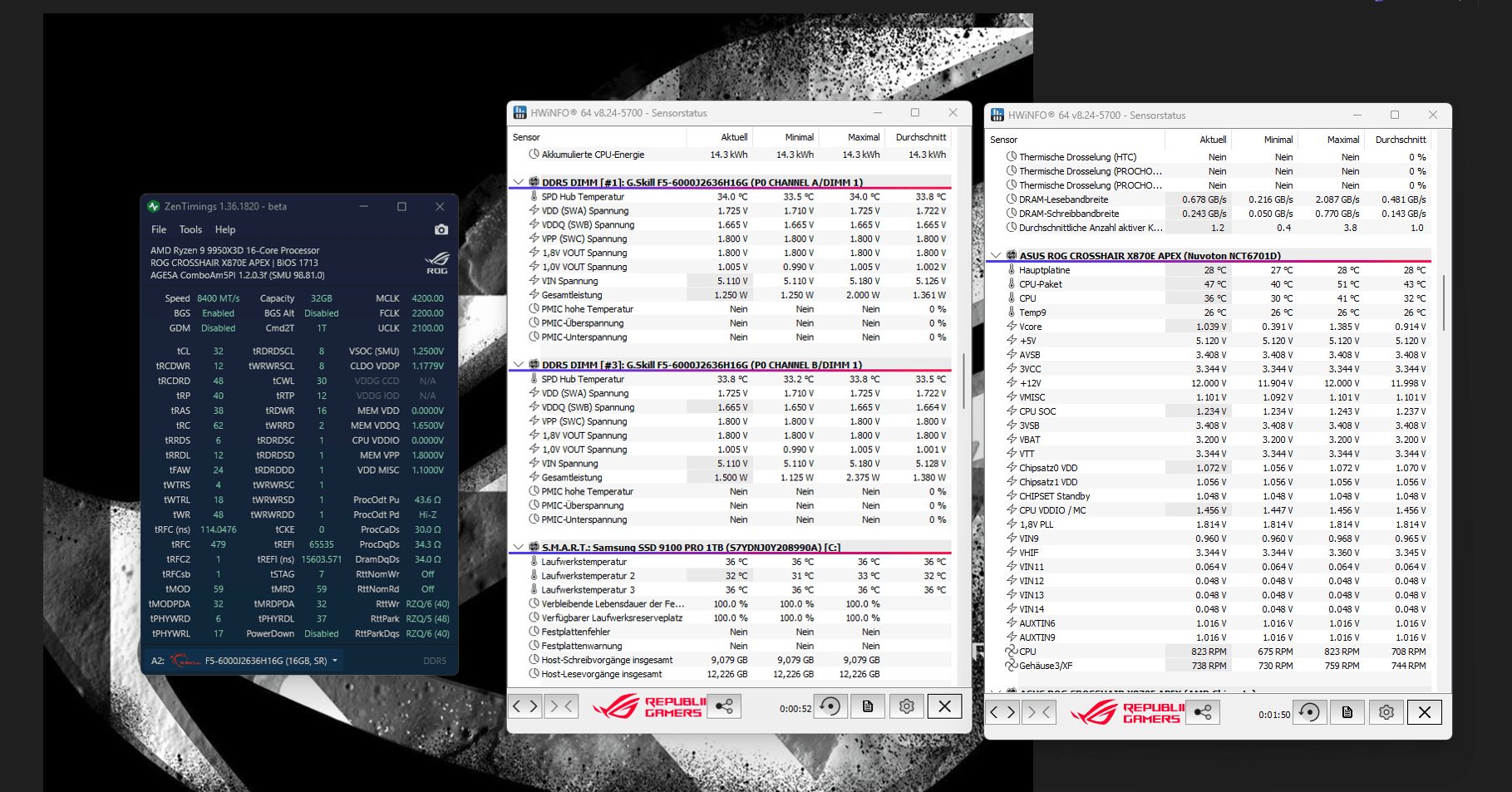The width and height of the screenshot is (1512, 792).
Task: Open the Help menu in ZenTimings
Action: click(225, 229)
